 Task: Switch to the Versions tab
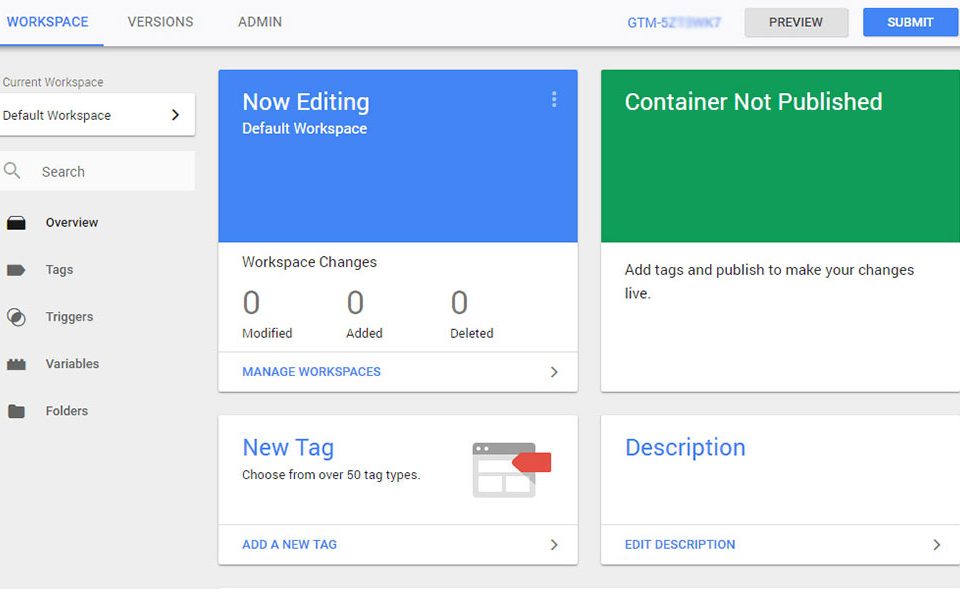pyautogui.click(x=160, y=21)
